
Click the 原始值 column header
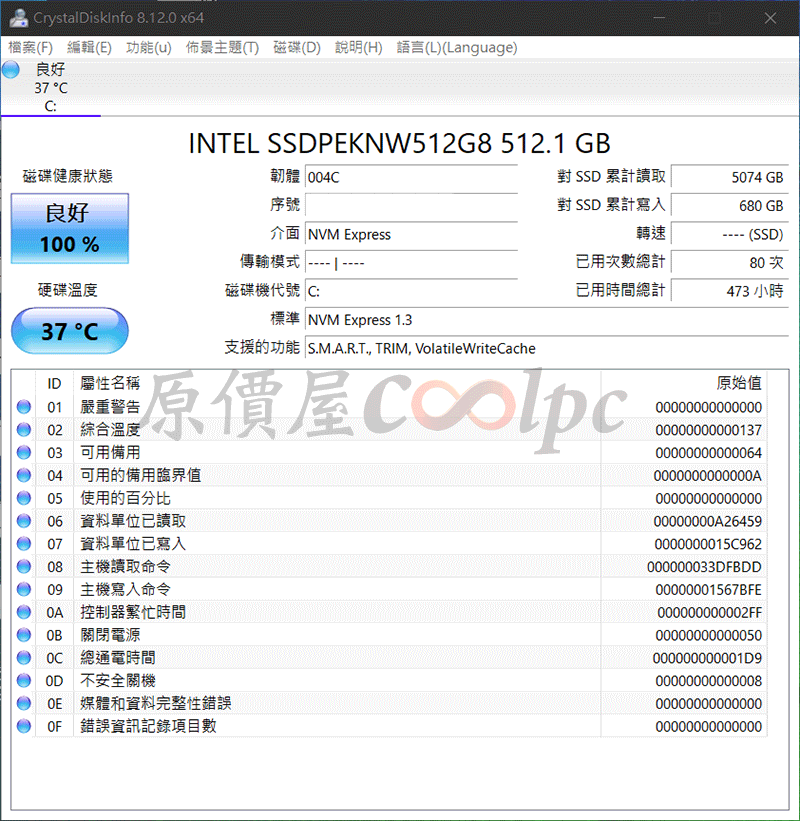(739, 383)
